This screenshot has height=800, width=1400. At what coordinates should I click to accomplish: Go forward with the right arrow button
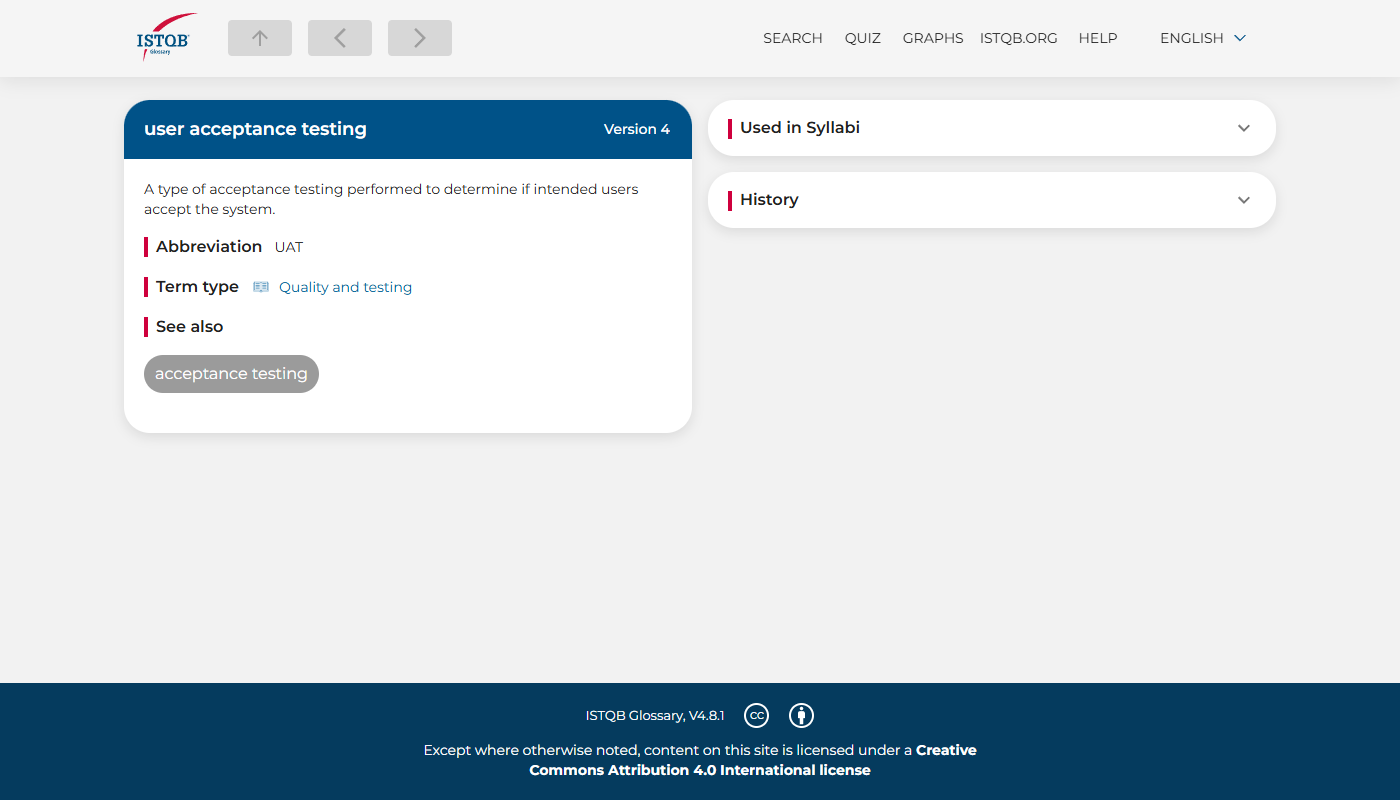[x=420, y=38]
